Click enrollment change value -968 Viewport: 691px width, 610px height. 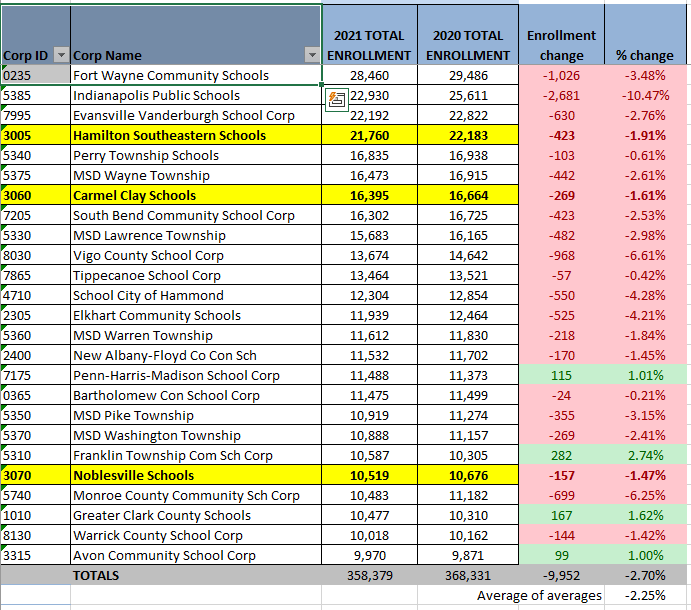tap(561, 255)
